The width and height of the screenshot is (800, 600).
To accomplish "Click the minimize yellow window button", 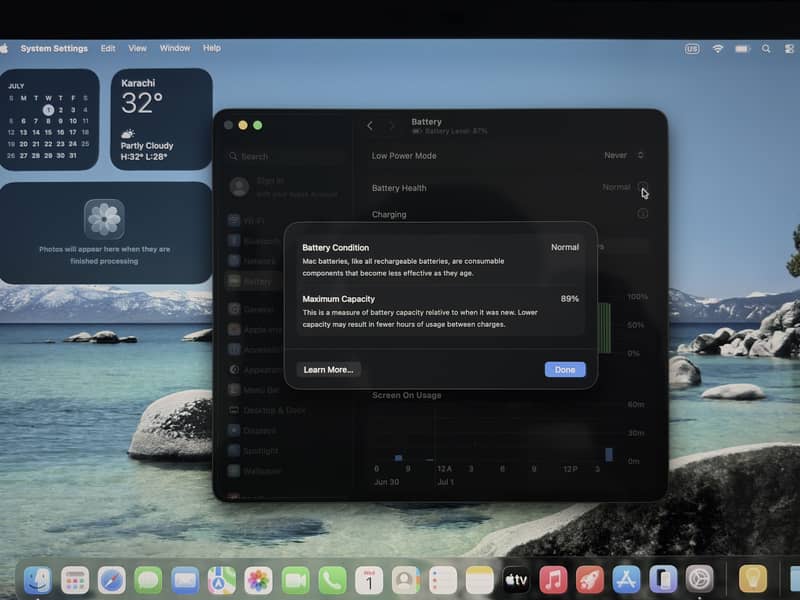I will pyautogui.click(x=243, y=125).
